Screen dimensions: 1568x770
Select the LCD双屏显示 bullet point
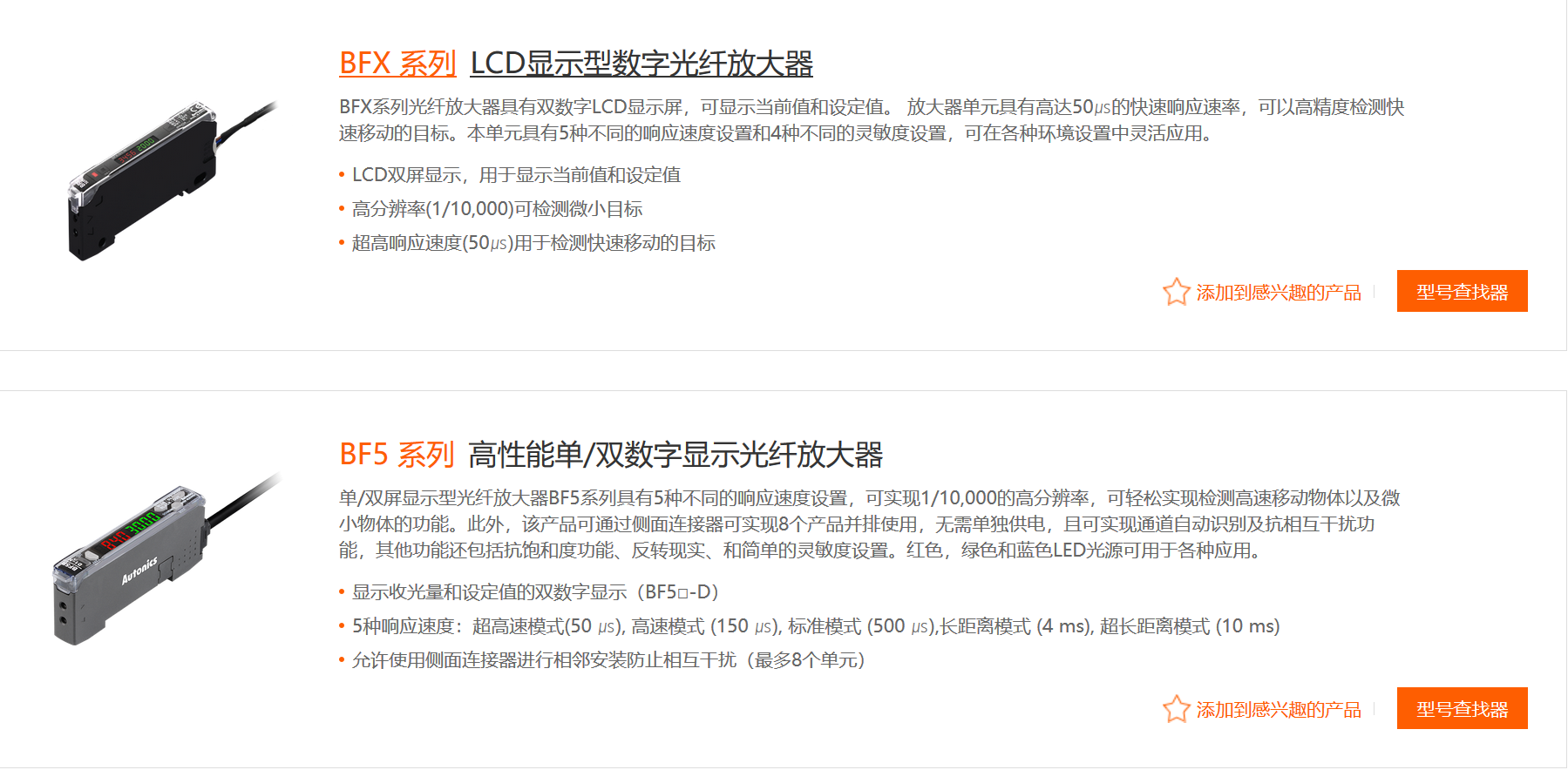(516, 175)
